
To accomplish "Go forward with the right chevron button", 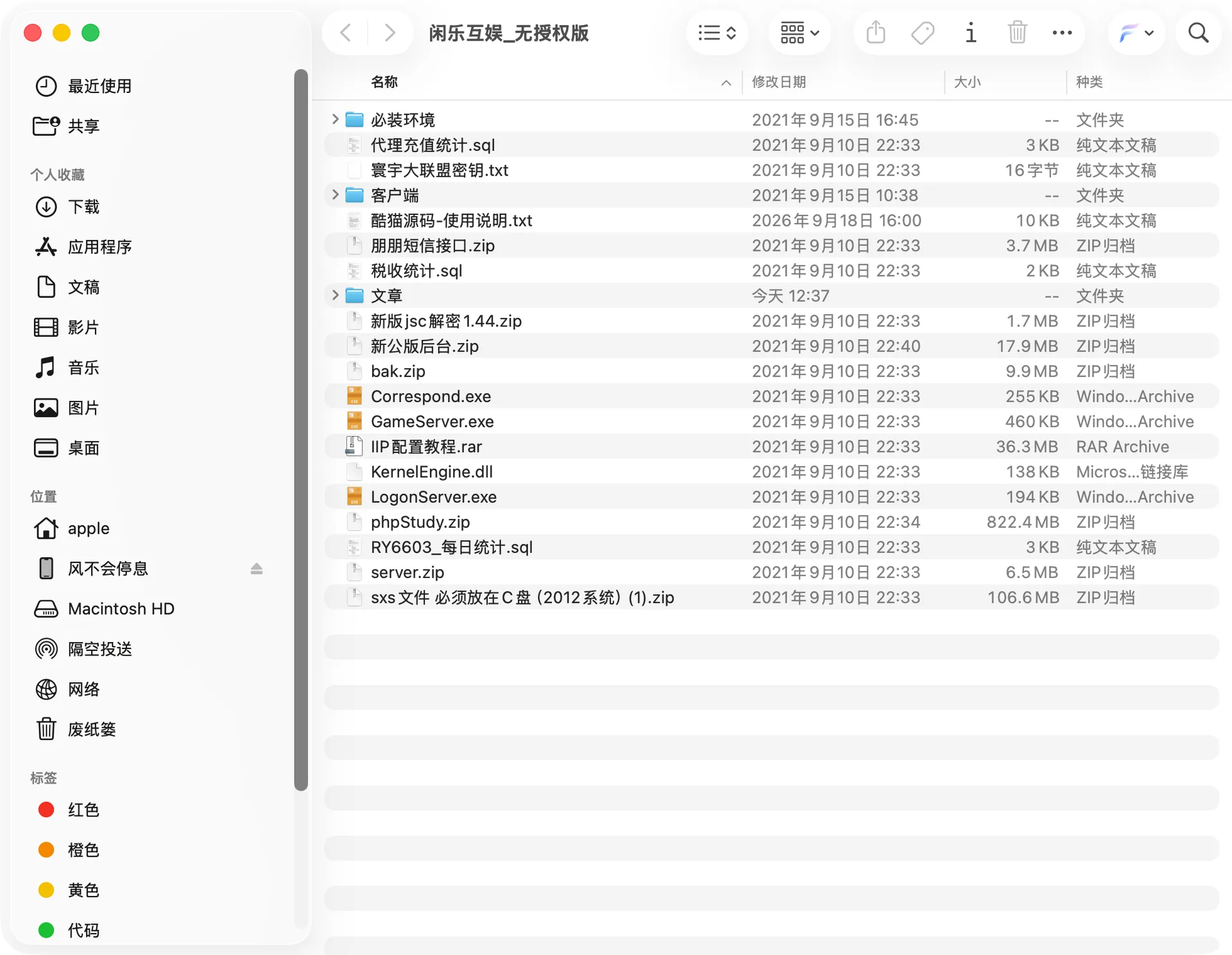I will [389, 33].
